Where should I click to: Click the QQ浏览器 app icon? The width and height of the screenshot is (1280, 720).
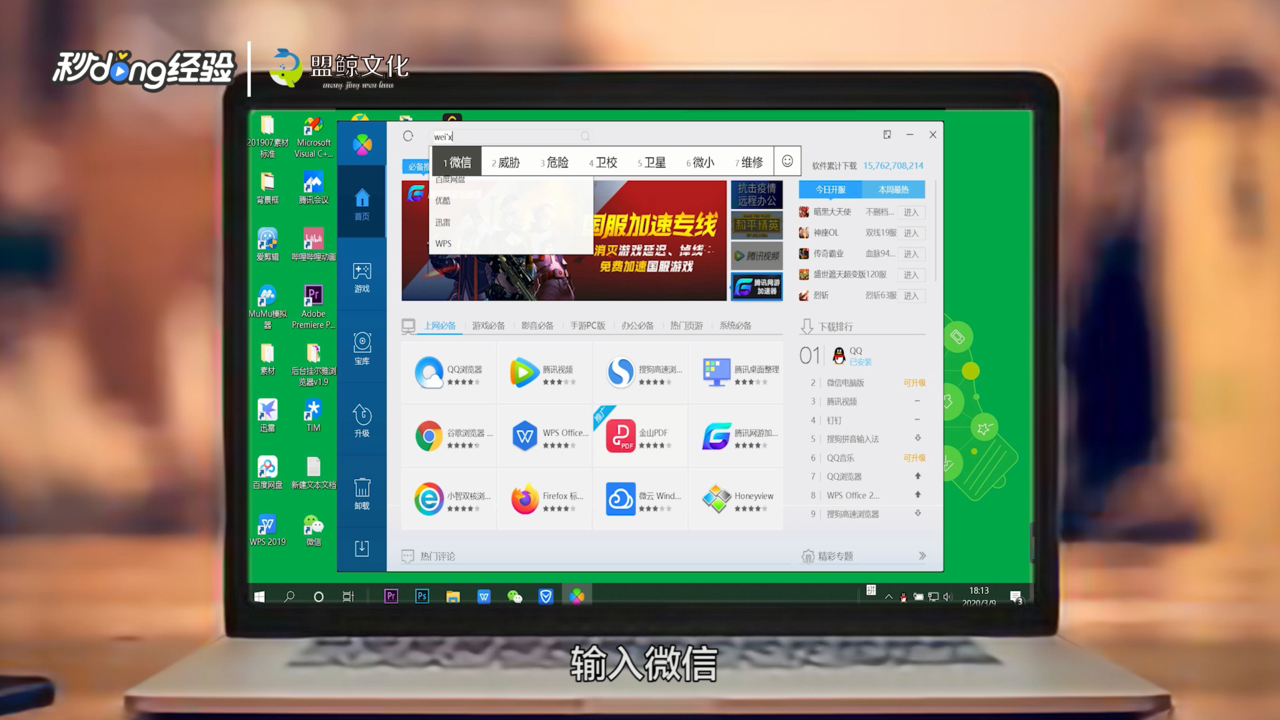429,373
